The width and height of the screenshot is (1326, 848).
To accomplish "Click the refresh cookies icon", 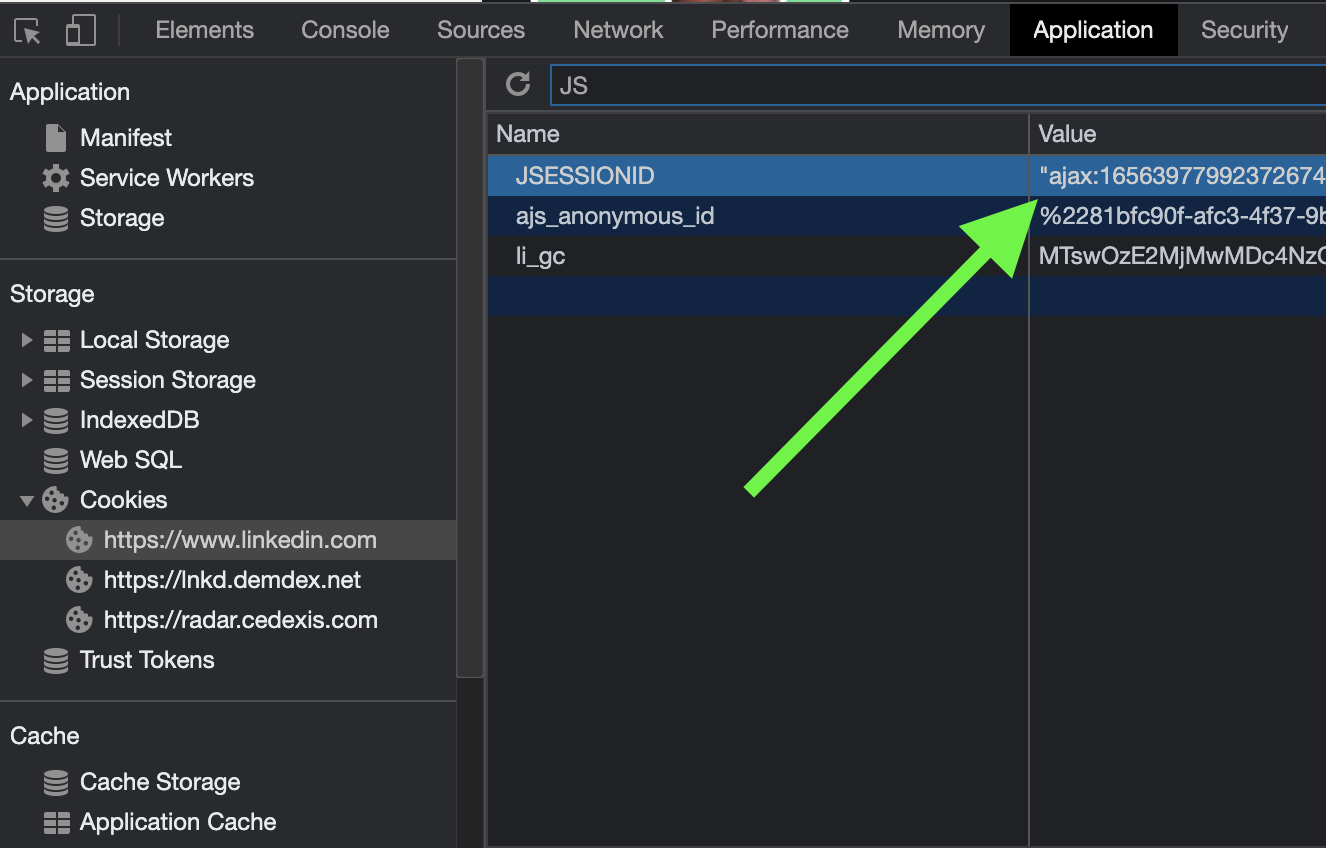I will pos(518,84).
